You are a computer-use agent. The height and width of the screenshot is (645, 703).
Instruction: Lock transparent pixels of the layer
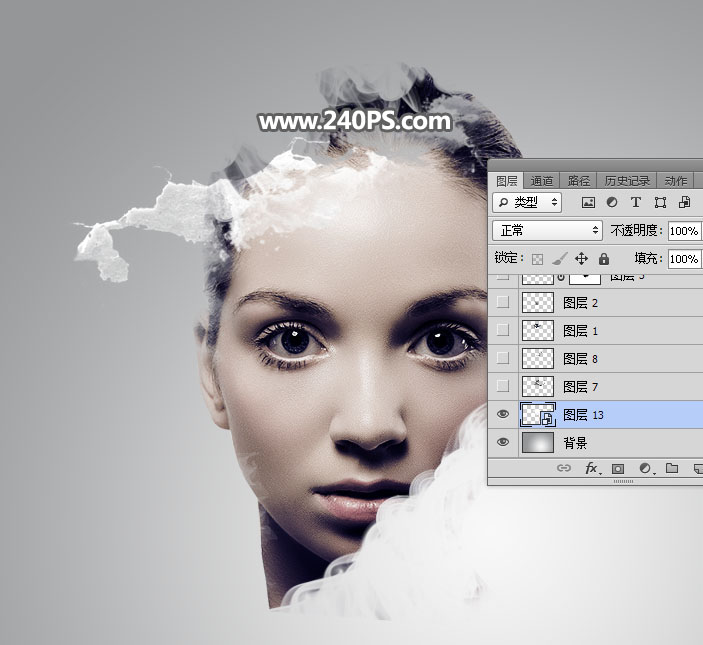pyautogui.click(x=537, y=259)
